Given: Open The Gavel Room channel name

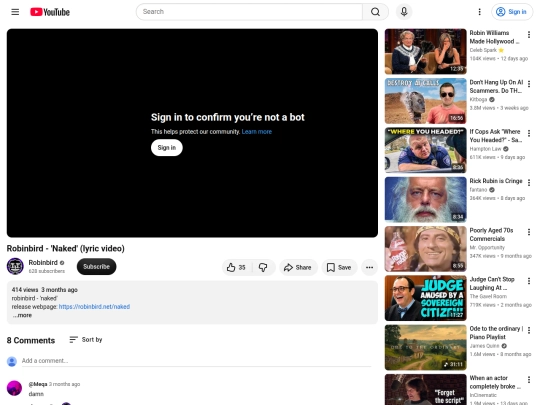Looking at the screenshot, I should (x=488, y=296).
